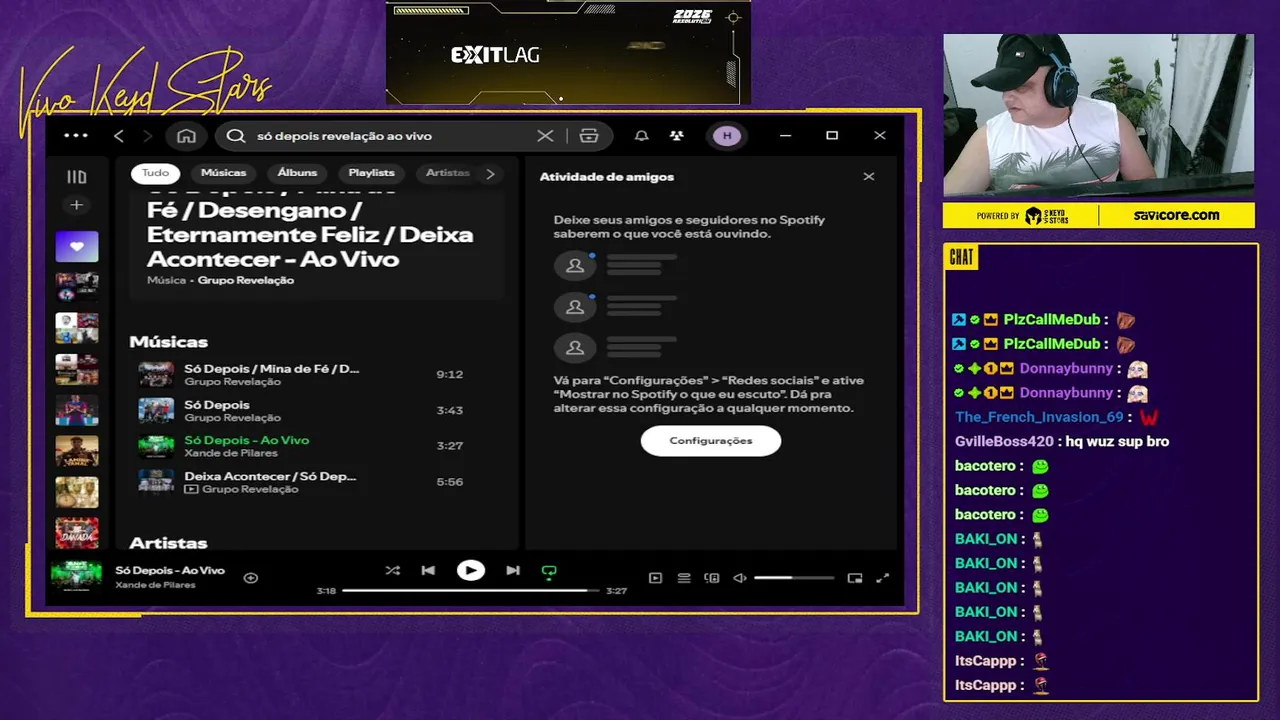This screenshot has height=720, width=1280.
Task: Enter full screen player
Action: tap(883, 578)
